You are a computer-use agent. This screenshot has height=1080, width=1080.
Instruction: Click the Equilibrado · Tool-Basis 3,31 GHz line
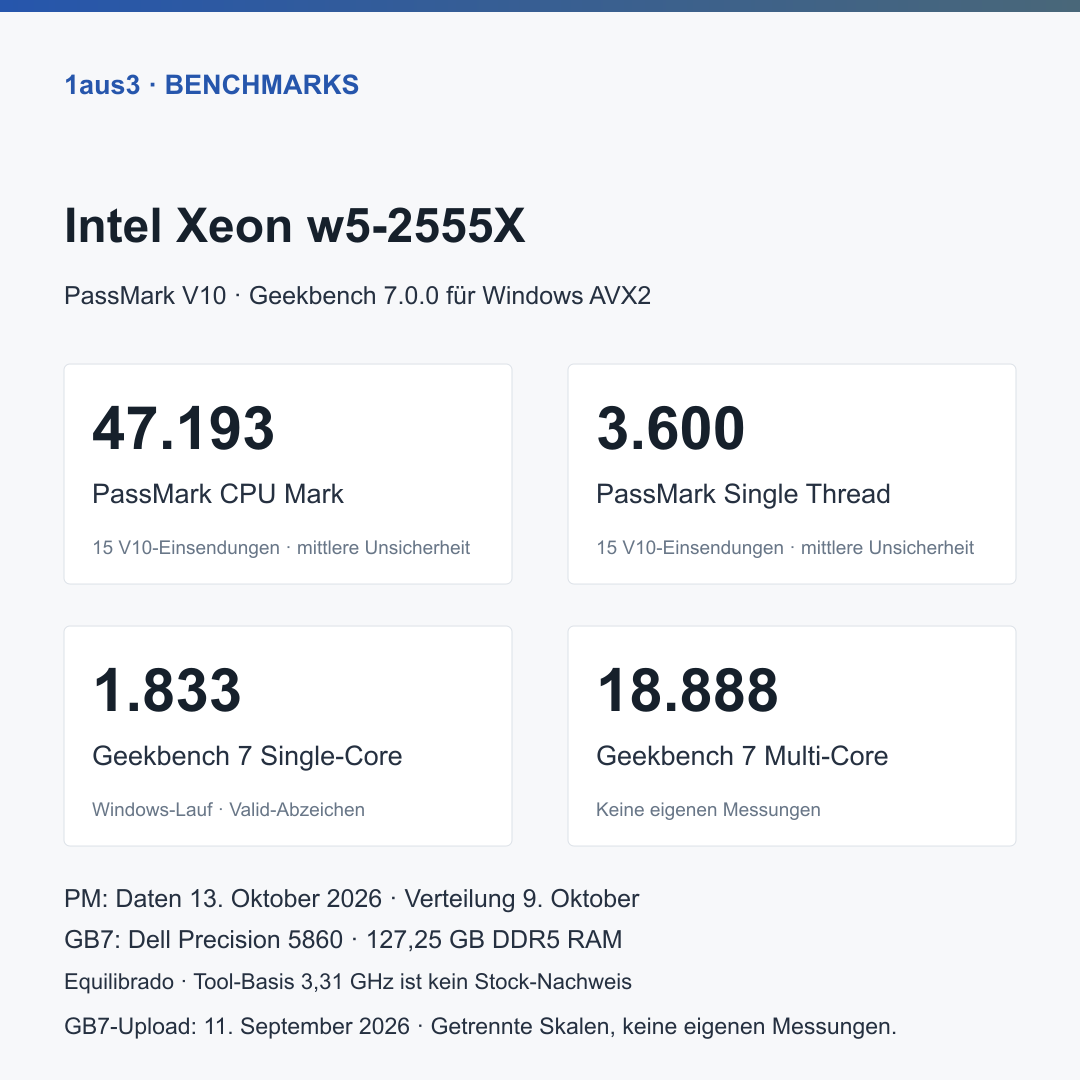(x=348, y=982)
